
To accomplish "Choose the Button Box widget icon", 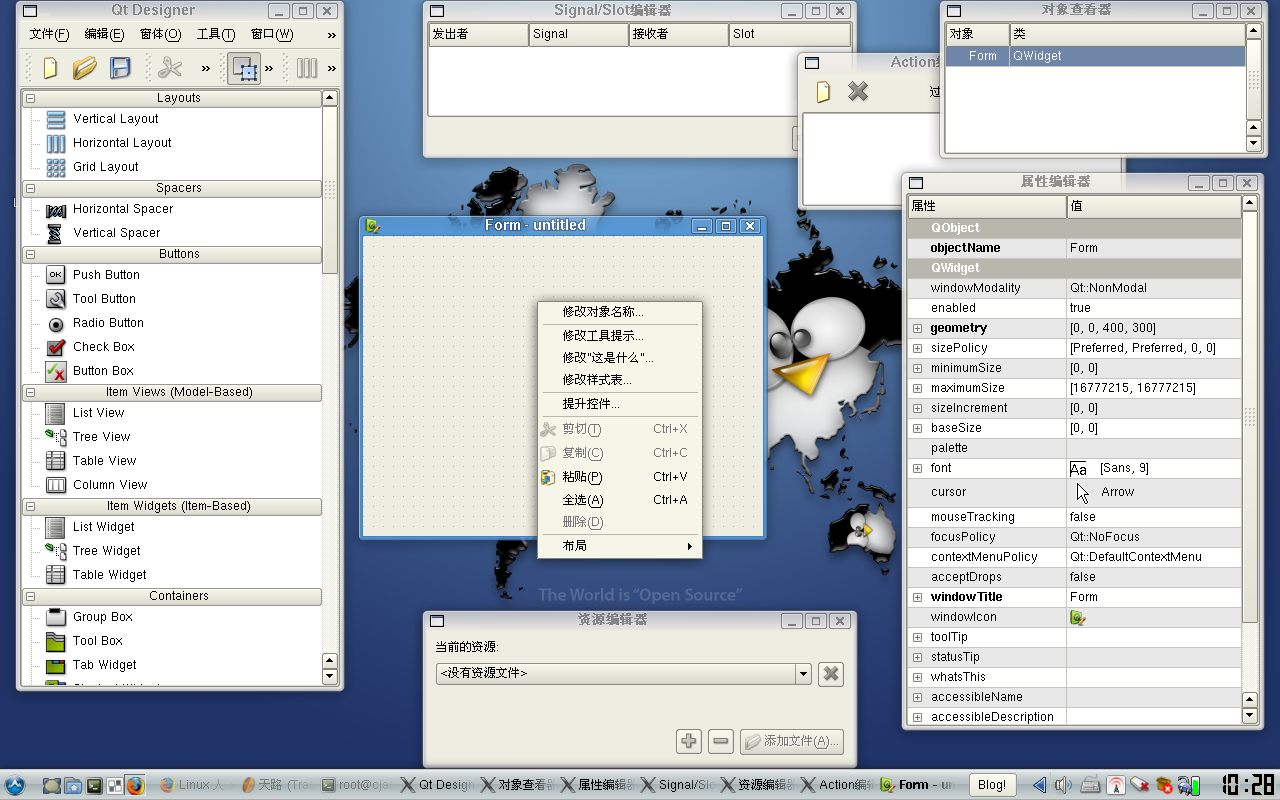I will click(x=56, y=371).
